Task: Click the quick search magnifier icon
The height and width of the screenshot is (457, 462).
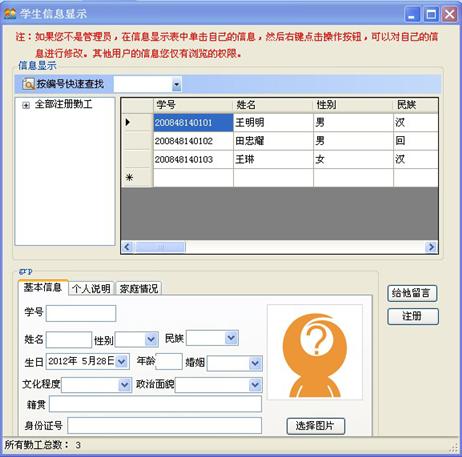Action: (28, 84)
